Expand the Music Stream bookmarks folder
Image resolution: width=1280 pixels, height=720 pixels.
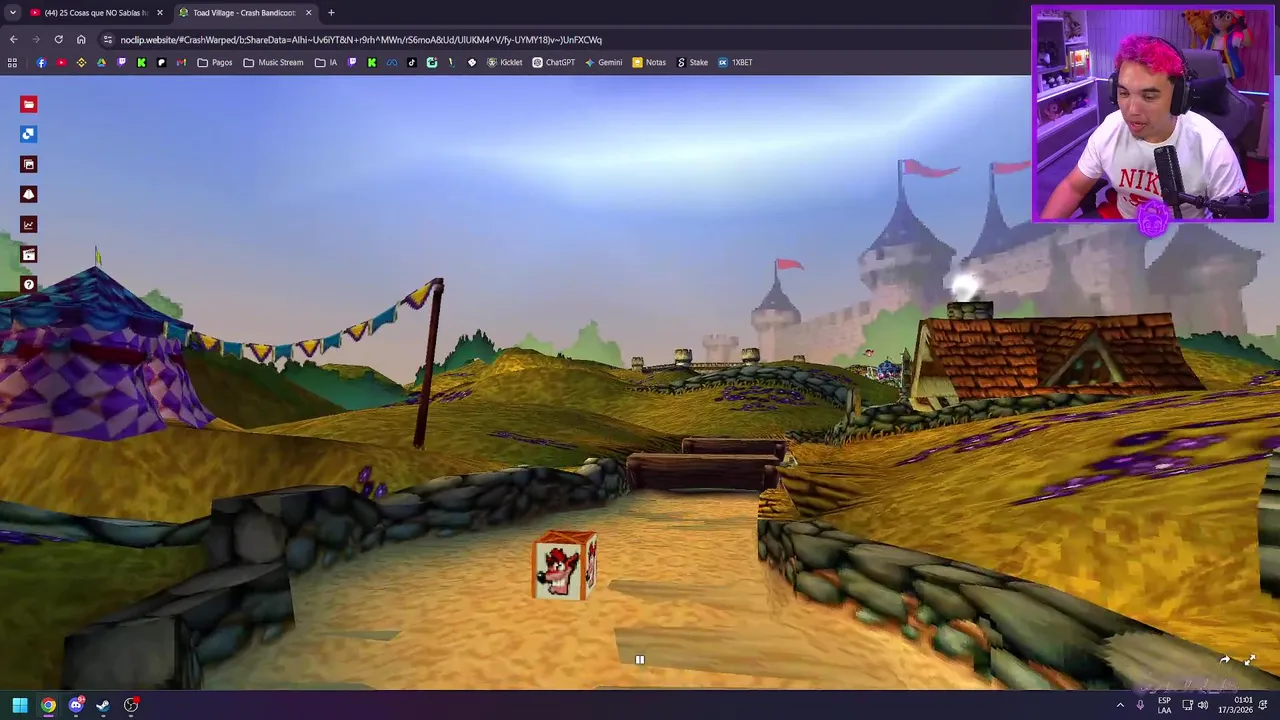coord(273,62)
